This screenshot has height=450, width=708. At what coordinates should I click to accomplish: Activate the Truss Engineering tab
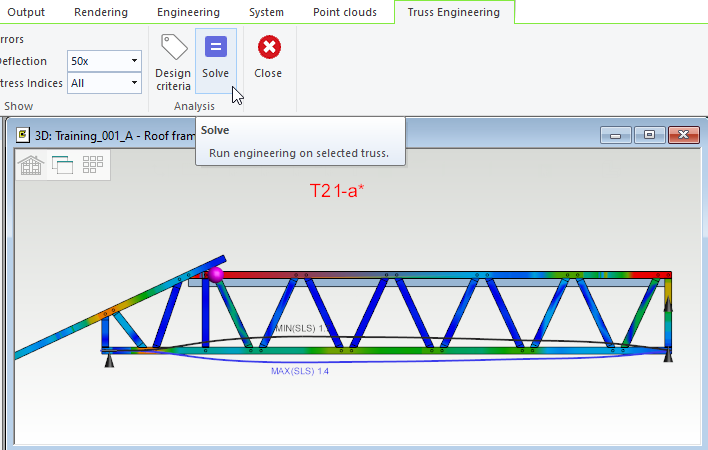[x=454, y=12]
